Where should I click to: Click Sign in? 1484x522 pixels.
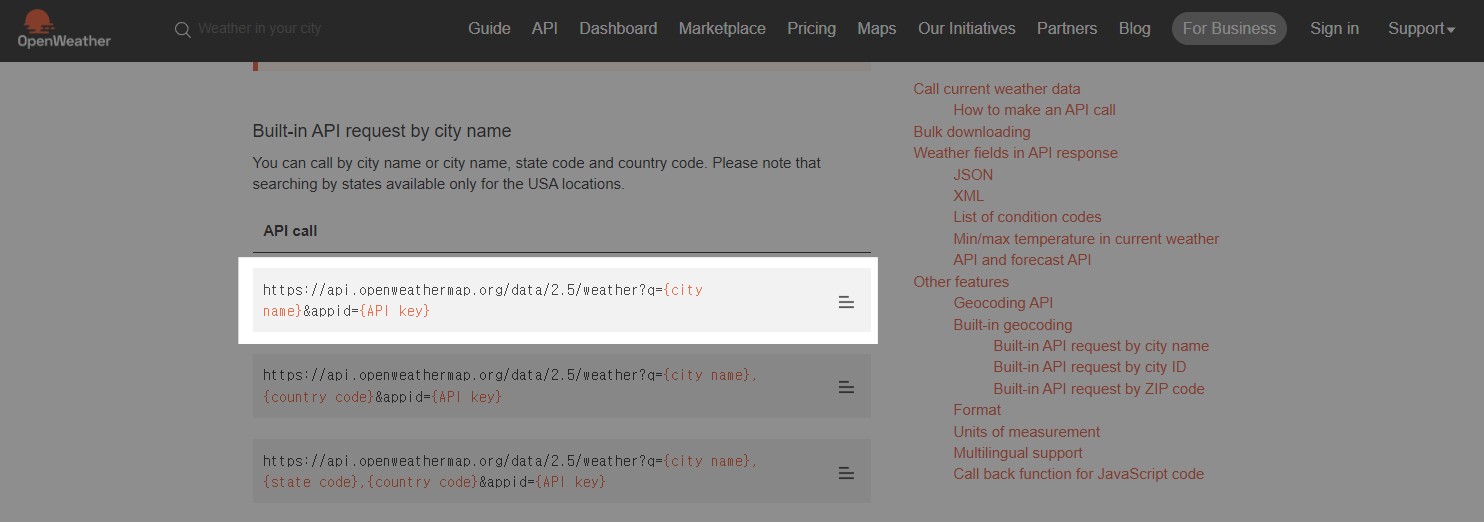coord(1334,28)
